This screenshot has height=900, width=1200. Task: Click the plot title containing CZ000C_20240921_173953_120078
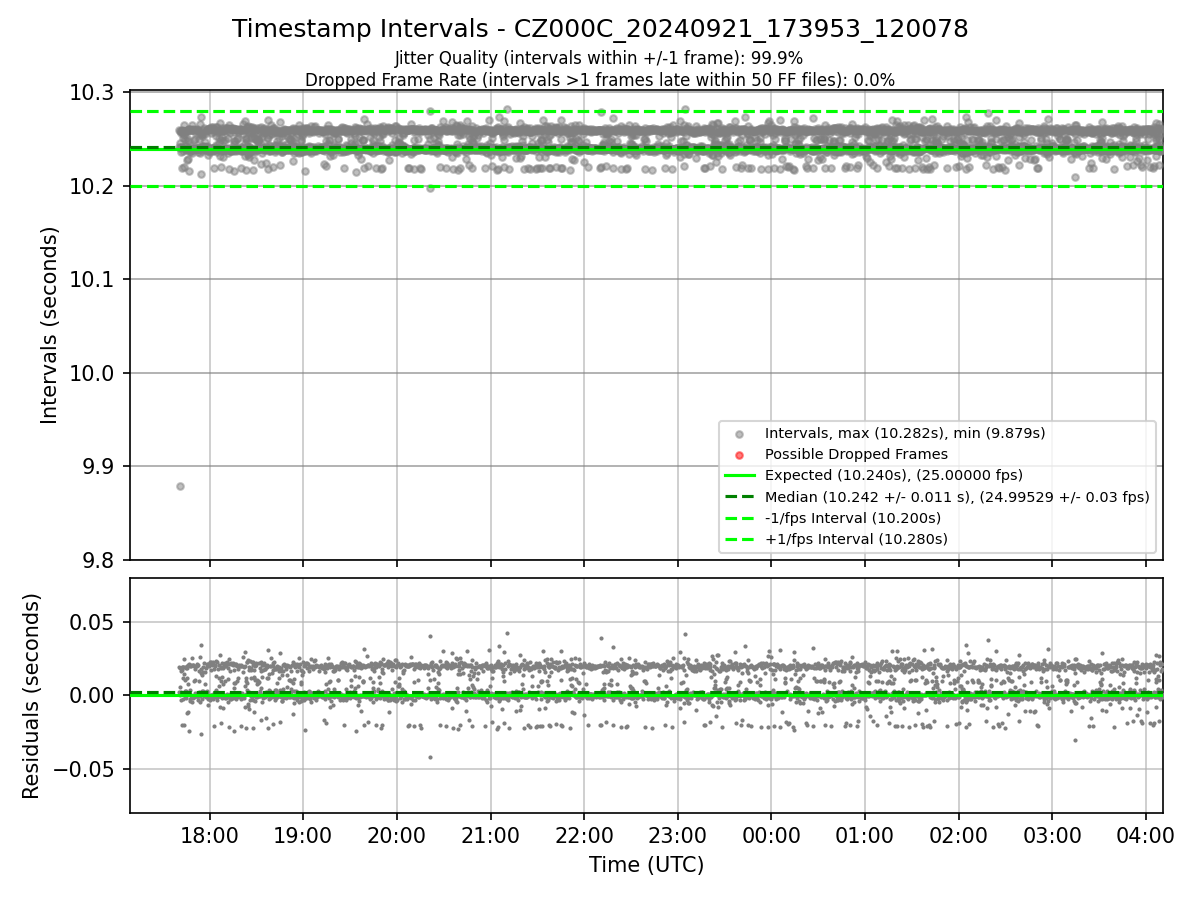(600, 29)
